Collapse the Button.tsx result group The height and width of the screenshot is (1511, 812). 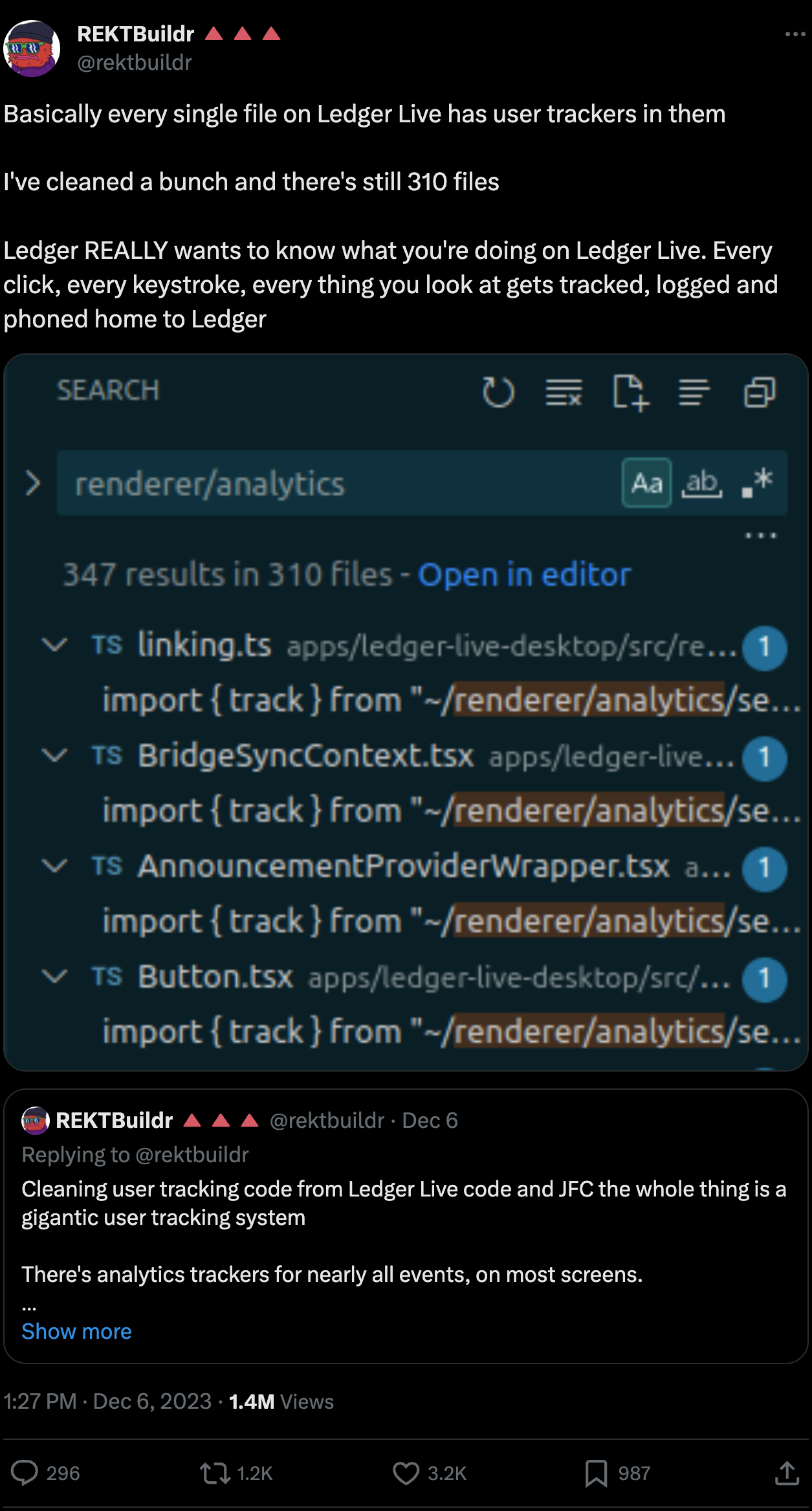click(x=54, y=976)
